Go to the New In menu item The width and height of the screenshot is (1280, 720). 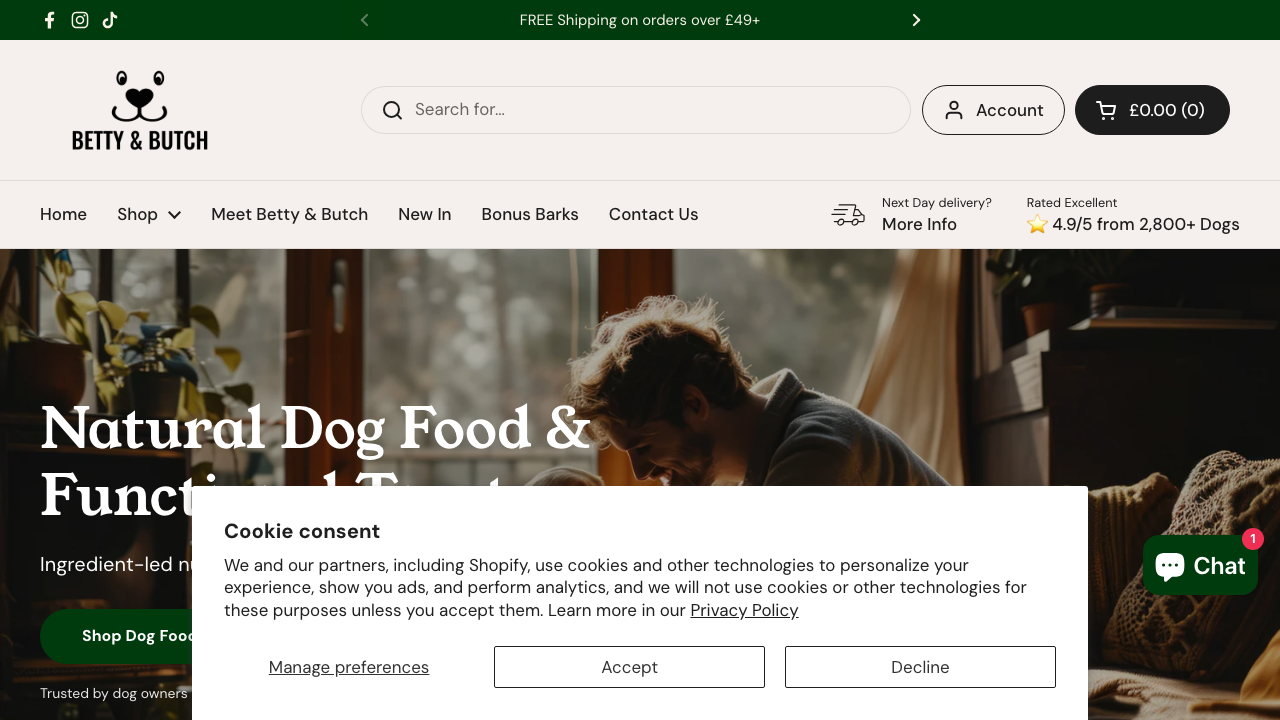coord(424,214)
